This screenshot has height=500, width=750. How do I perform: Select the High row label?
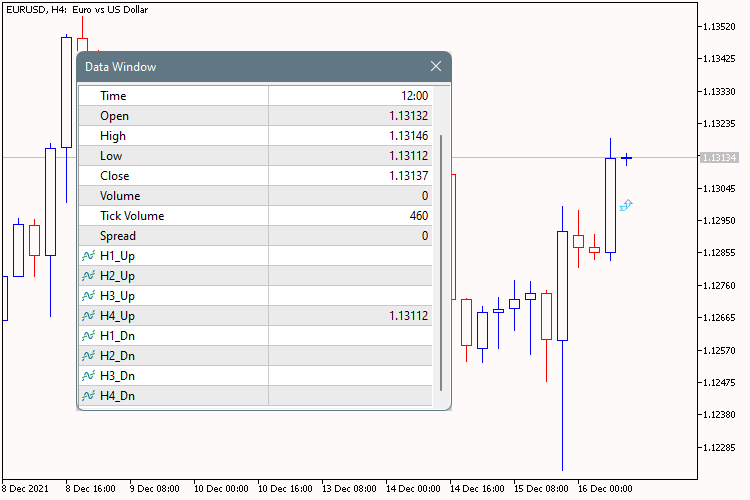click(x=113, y=136)
